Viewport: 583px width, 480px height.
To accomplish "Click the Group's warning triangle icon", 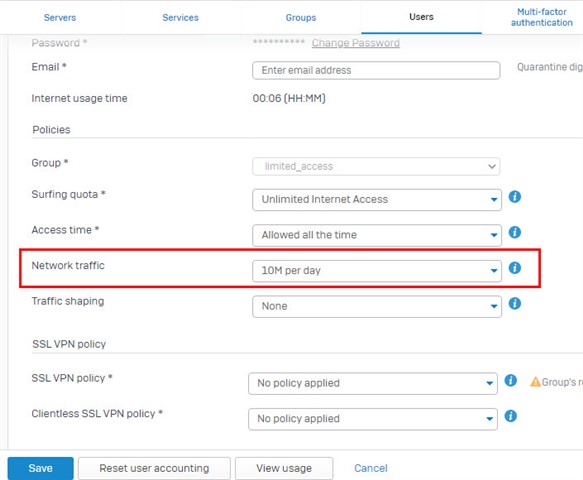I will [535, 381].
